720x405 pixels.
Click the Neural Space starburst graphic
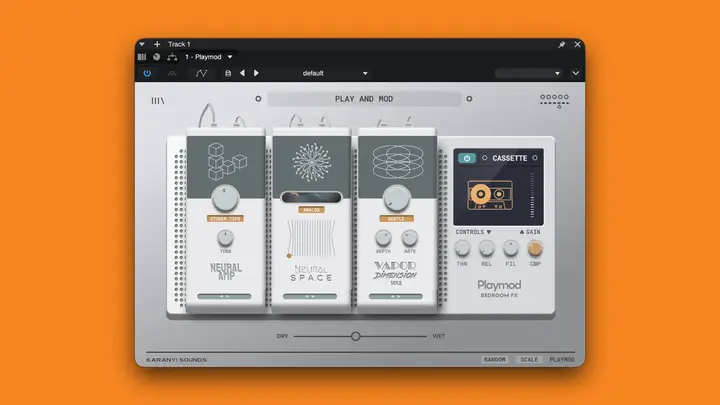tap(312, 162)
